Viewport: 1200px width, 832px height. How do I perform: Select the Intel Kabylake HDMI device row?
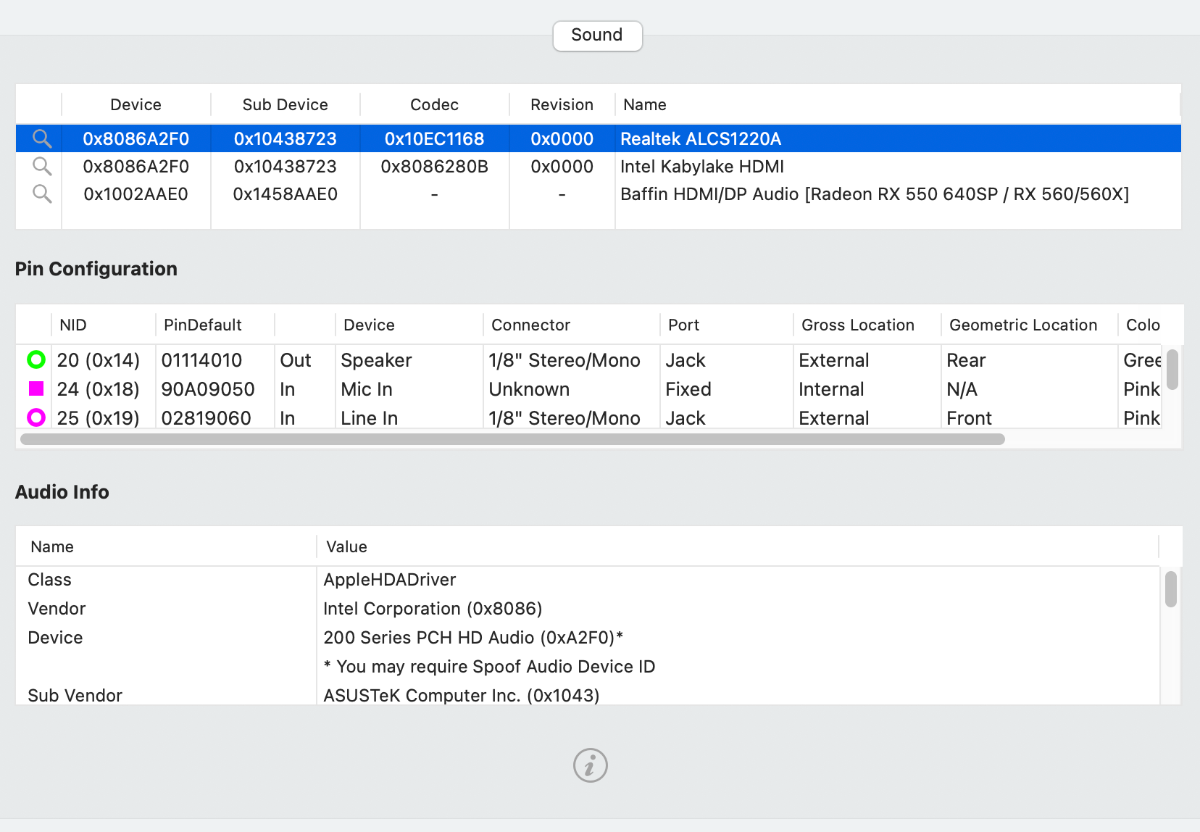click(x=700, y=166)
